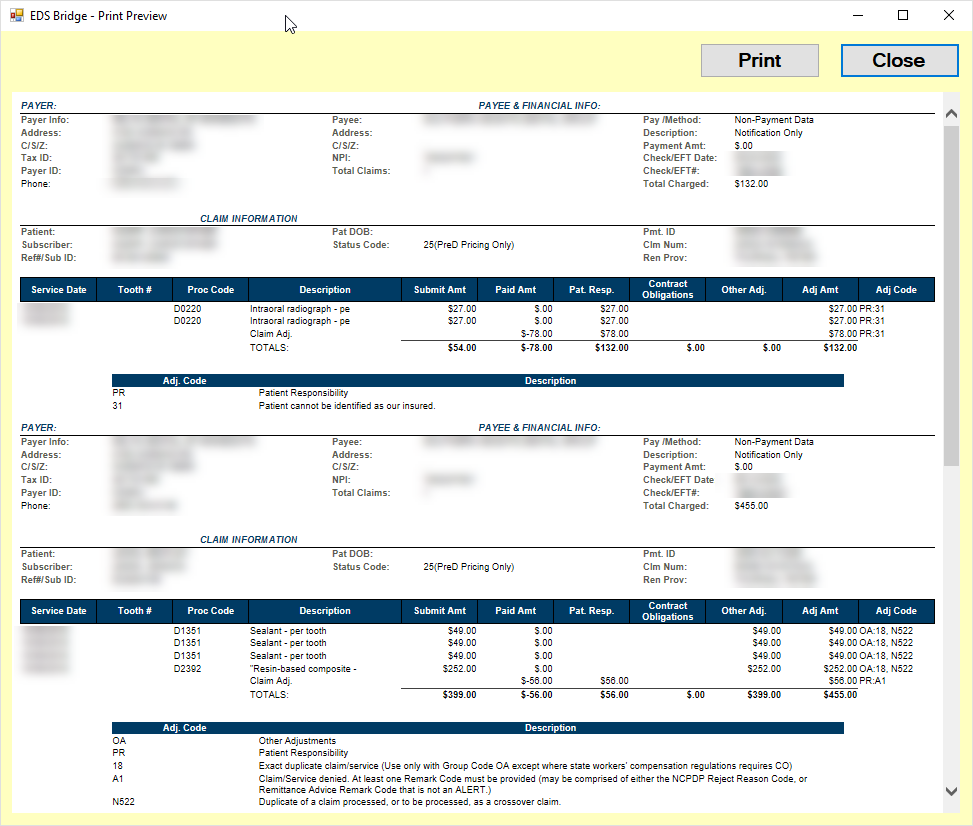Click the empty scrollbar track below the thumb

click(950, 620)
